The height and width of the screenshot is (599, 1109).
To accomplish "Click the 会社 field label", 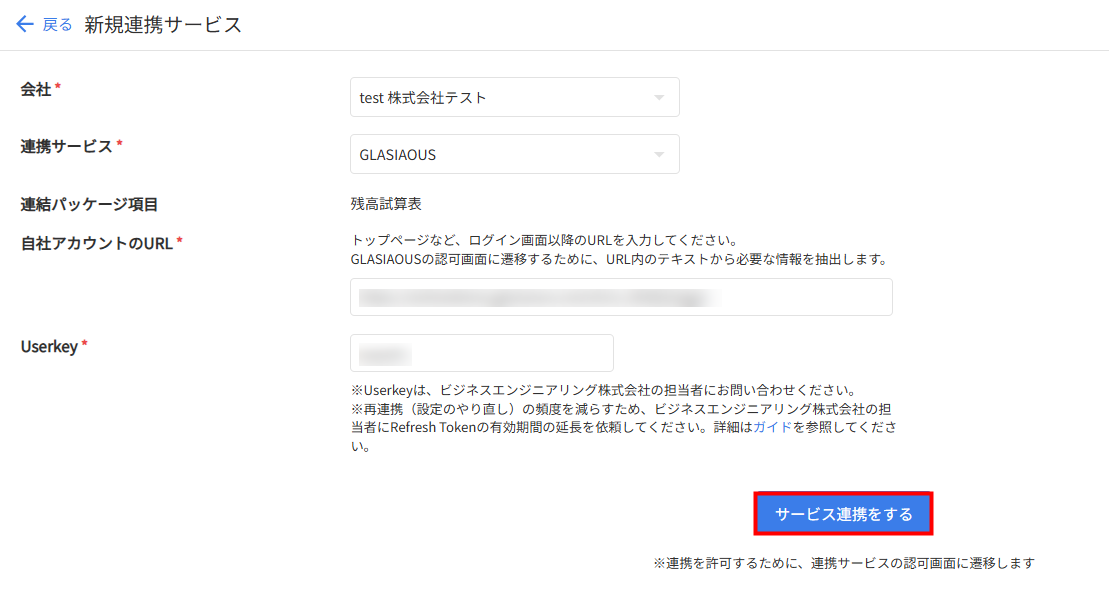I will [x=36, y=89].
